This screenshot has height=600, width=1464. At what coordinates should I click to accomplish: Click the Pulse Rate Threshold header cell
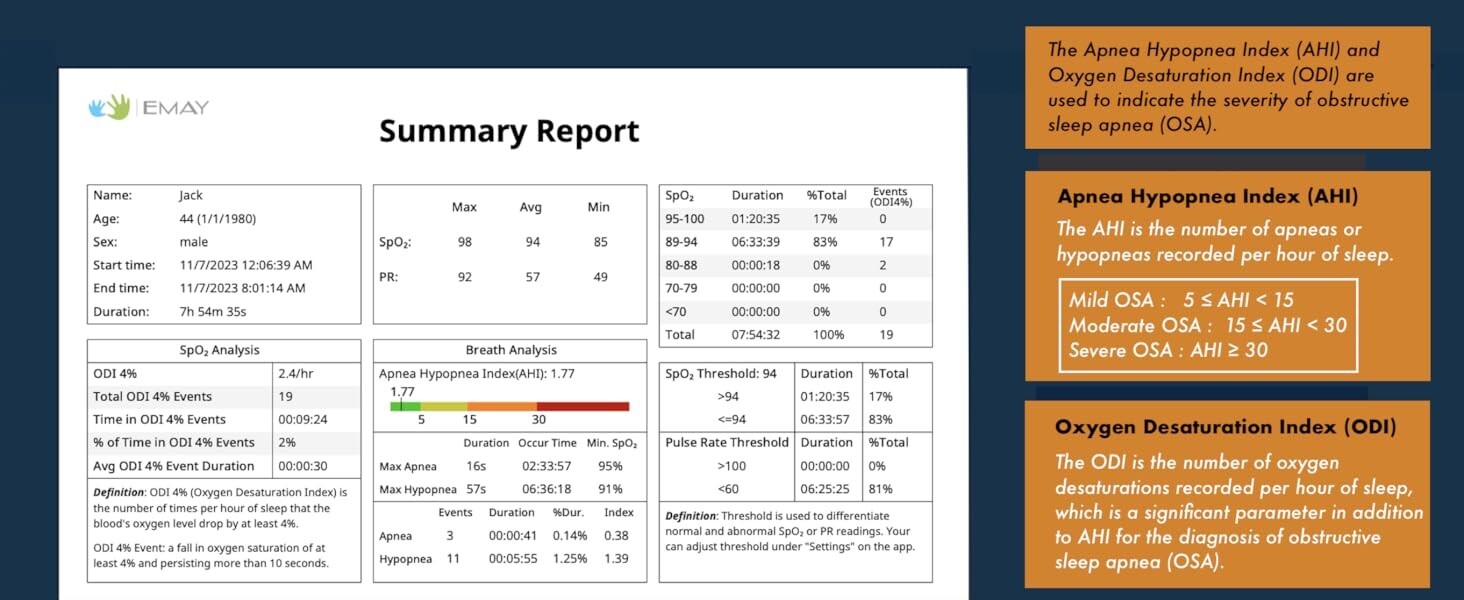click(726, 442)
